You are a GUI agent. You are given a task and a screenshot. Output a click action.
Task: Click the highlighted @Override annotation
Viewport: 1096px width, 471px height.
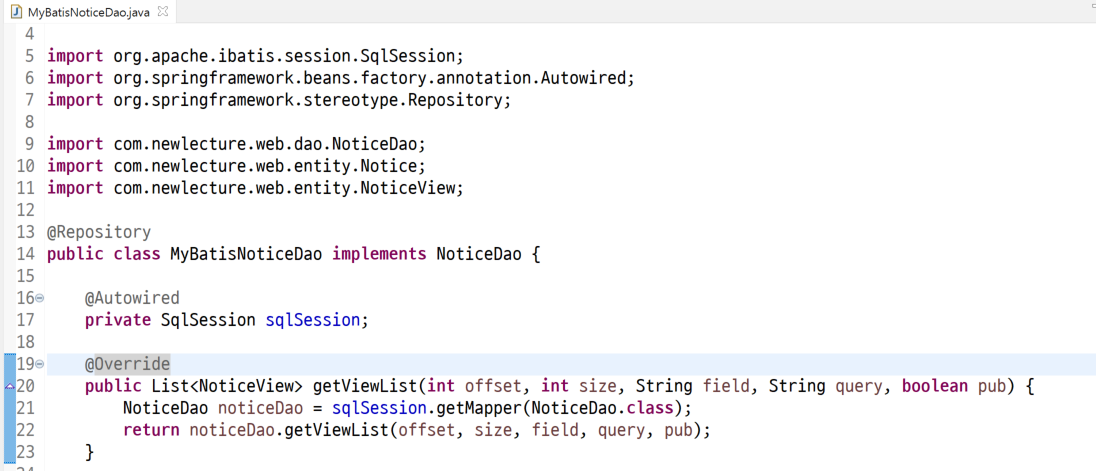(x=127, y=364)
